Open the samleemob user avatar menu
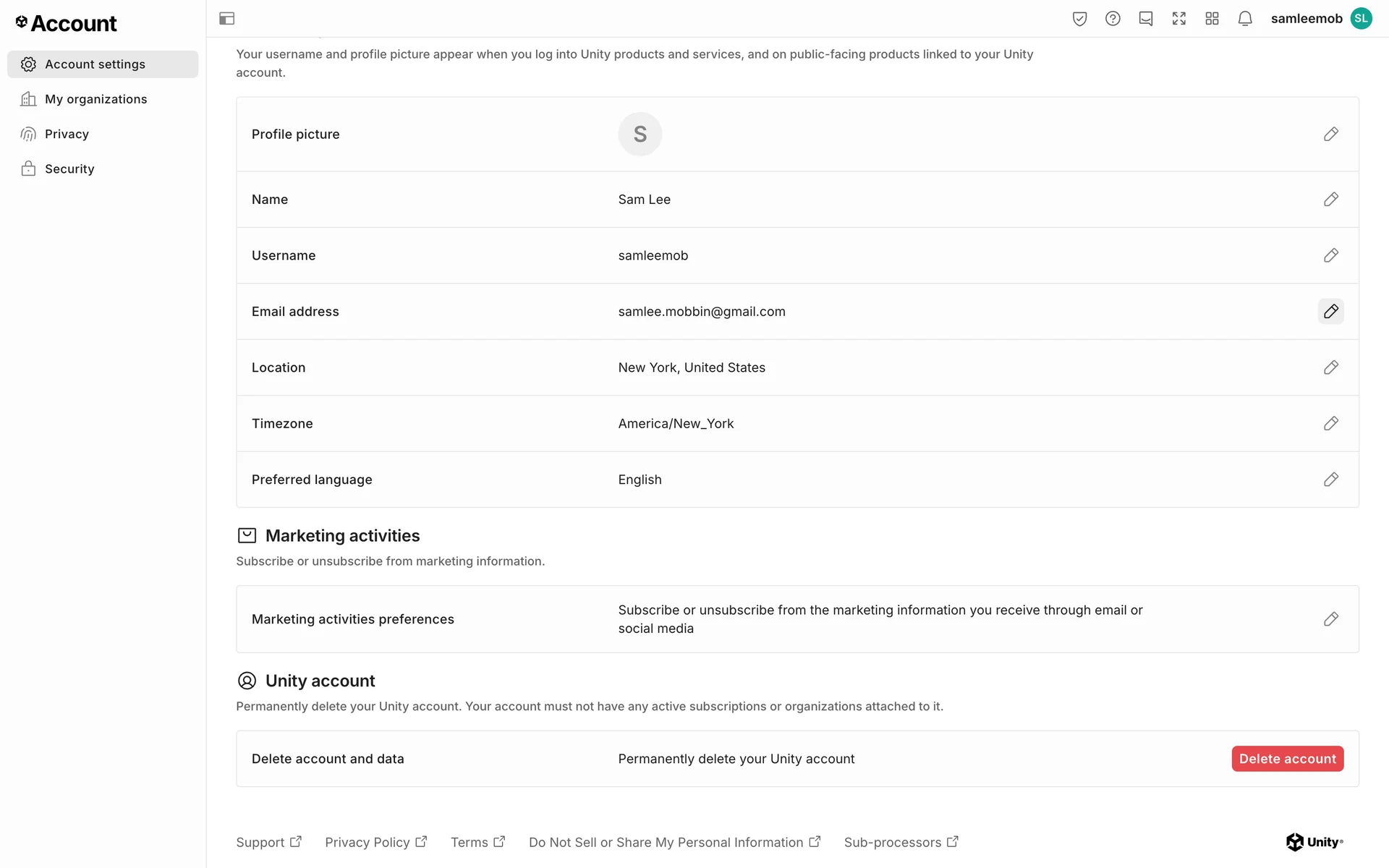This screenshot has width=1389, height=868. point(1361,19)
